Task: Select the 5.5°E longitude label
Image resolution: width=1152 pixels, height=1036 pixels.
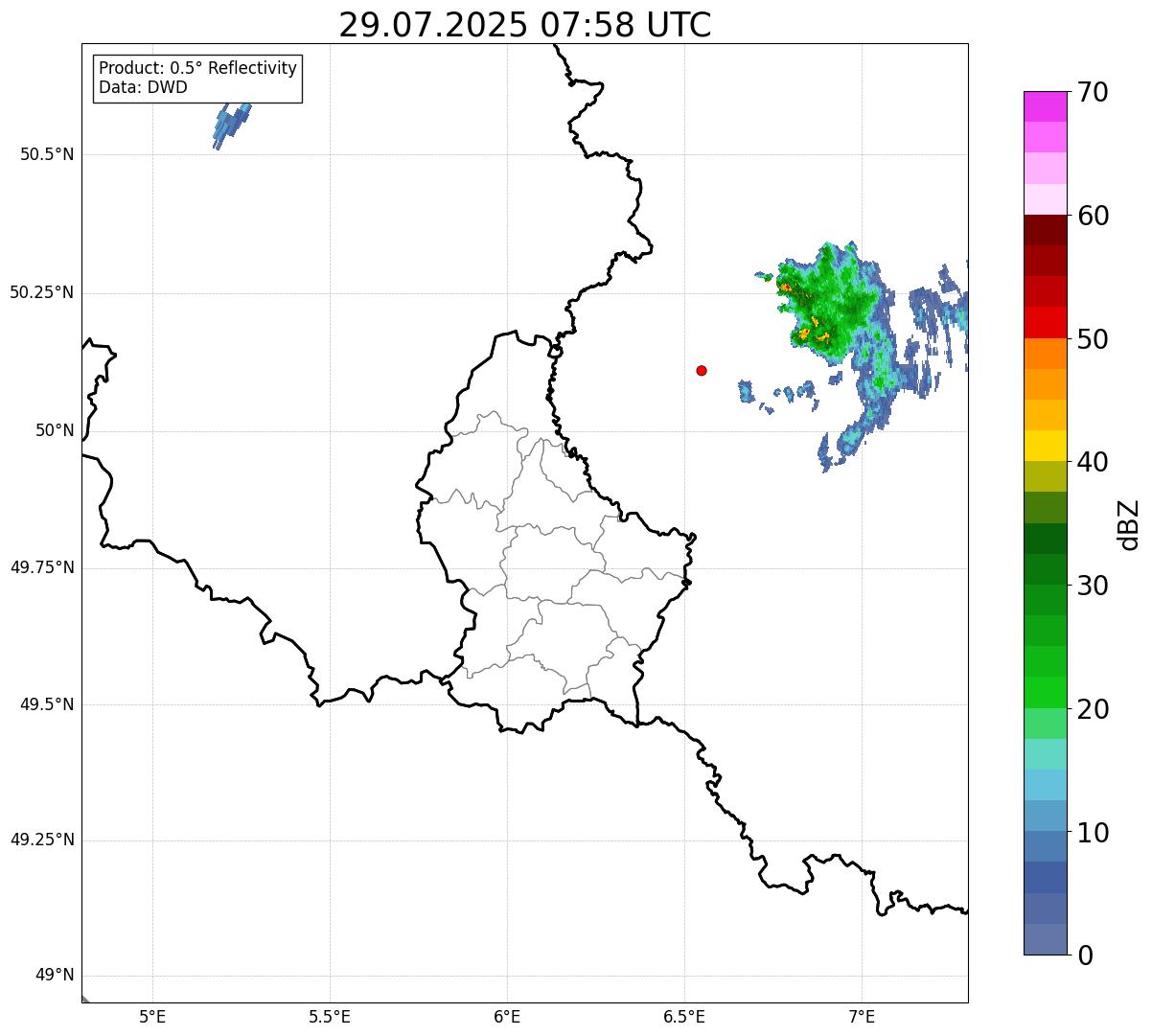Action: tap(330, 1016)
